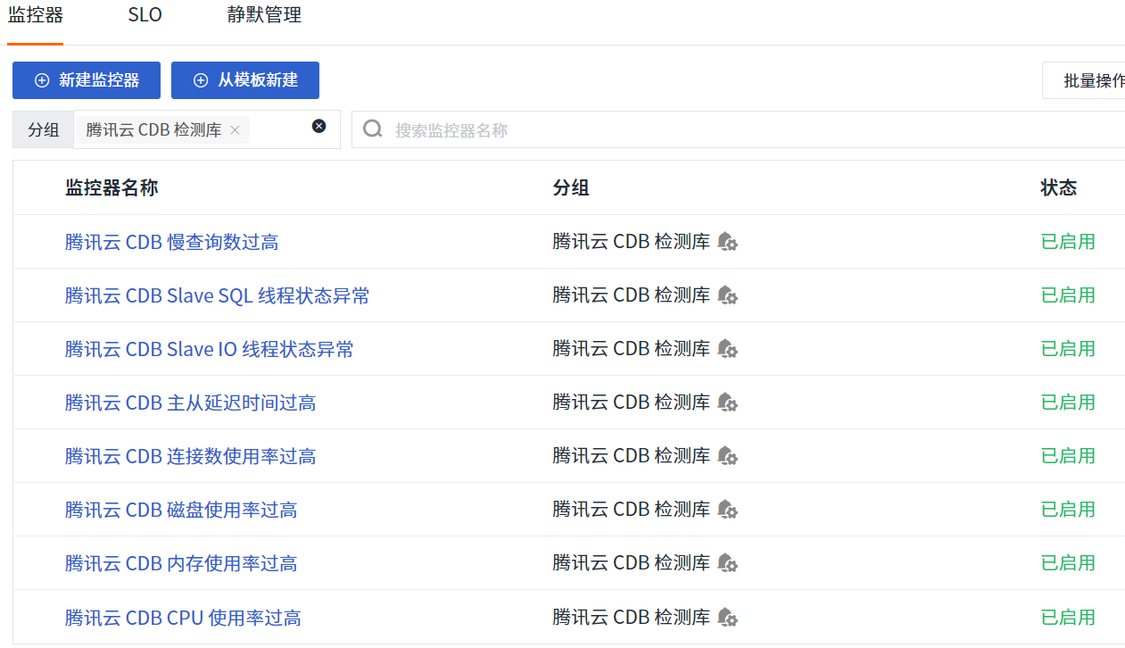Viewport: 1125px width, 648px height.
Task: Click group name 腾讯云 CDB 检测库 in 主从延迟时间过高 row
Action: (631, 402)
